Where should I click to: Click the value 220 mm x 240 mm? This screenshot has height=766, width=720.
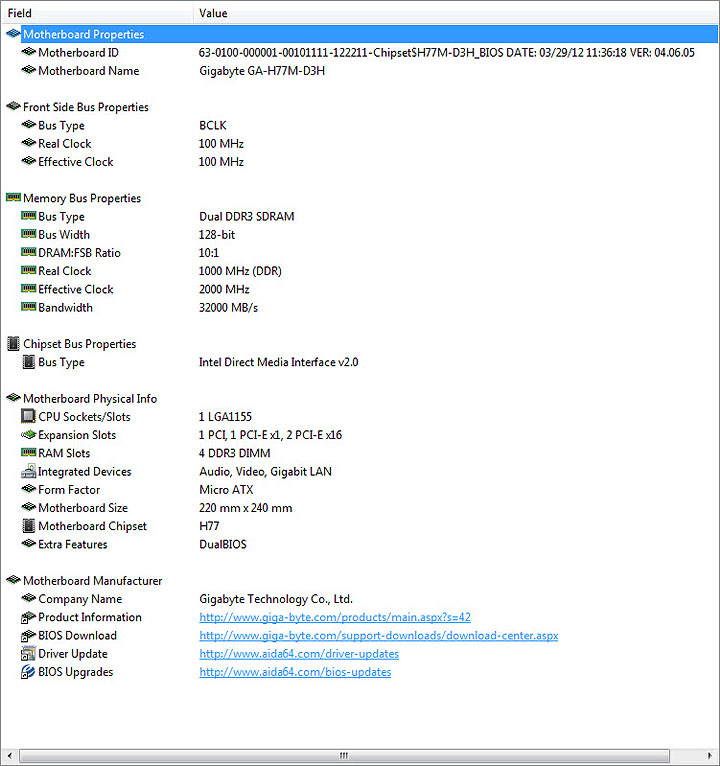pos(245,508)
